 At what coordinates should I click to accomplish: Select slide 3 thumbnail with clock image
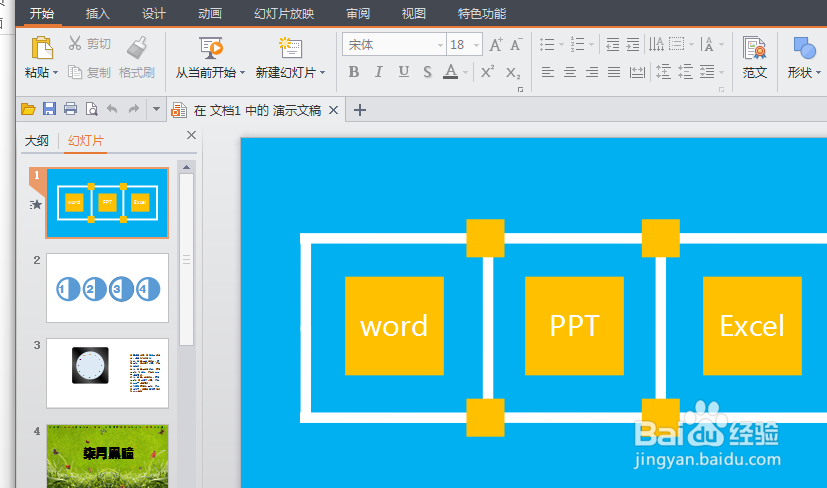pos(108,373)
